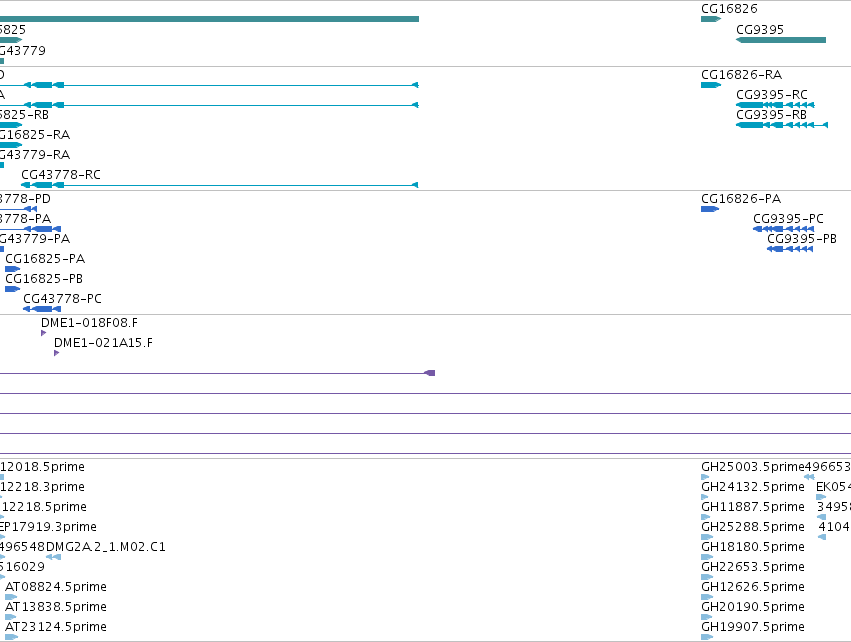Open the GH25003.5prime EST label
The width and height of the screenshot is (851, 642).
tap(753, 467)
